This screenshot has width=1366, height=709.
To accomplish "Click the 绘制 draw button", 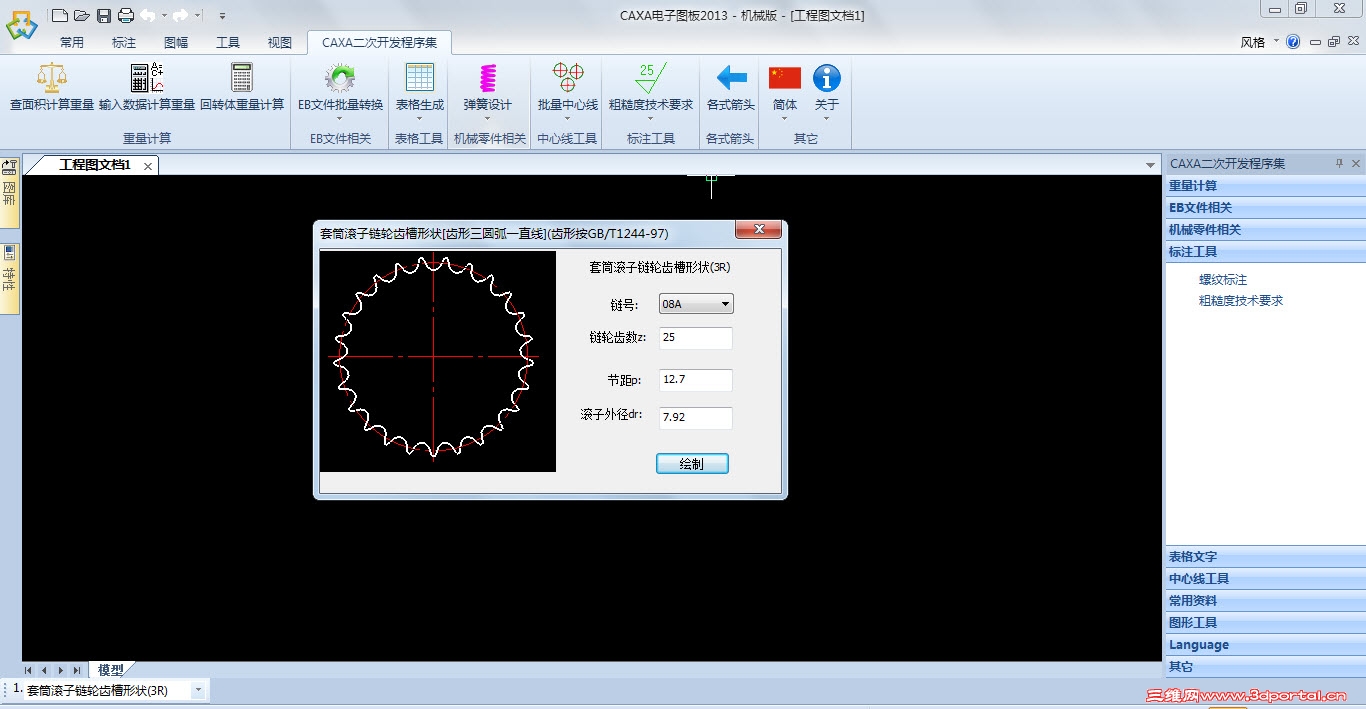I will coord(692,464).
